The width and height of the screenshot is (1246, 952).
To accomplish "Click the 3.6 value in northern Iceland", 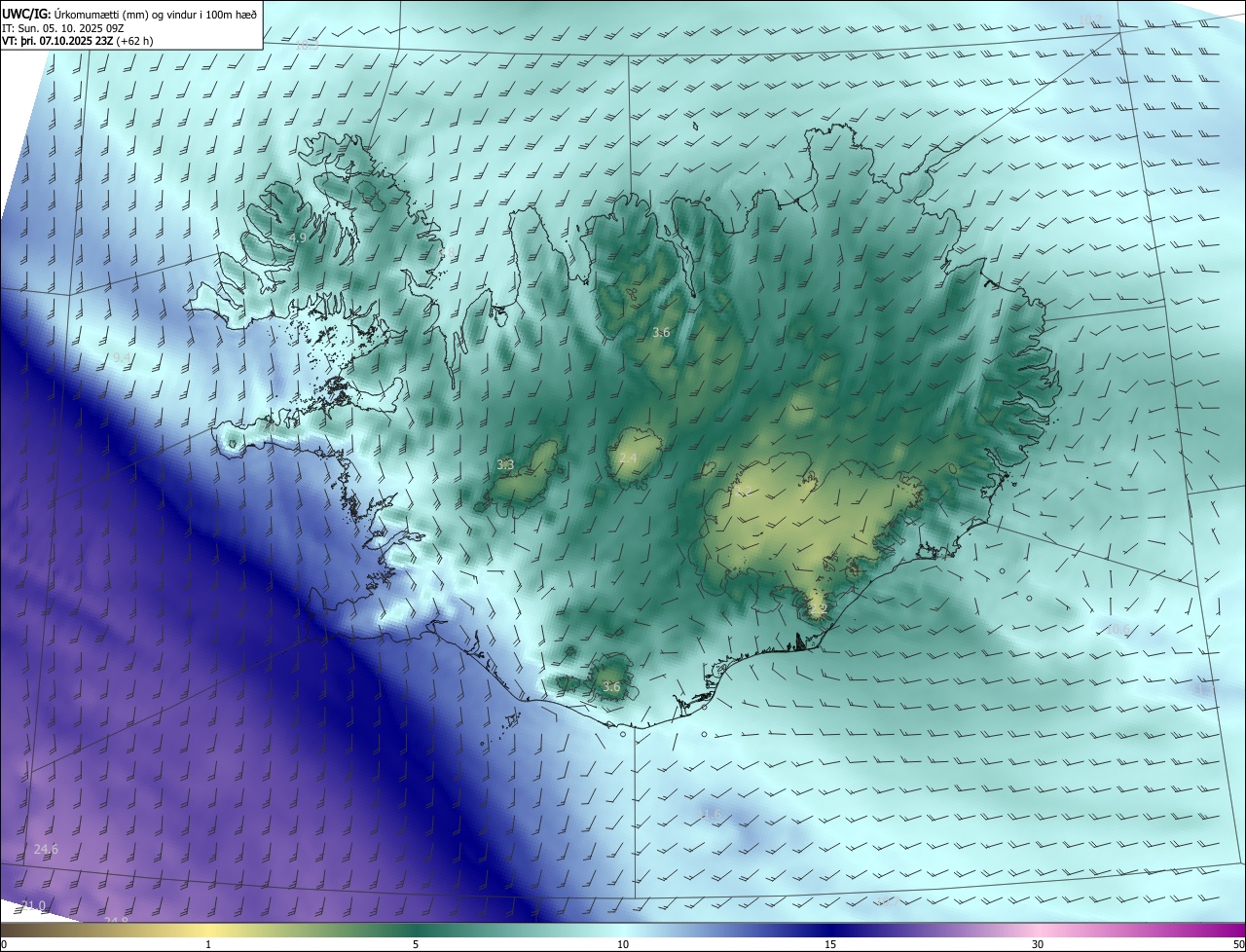I will tap(661, 333).
